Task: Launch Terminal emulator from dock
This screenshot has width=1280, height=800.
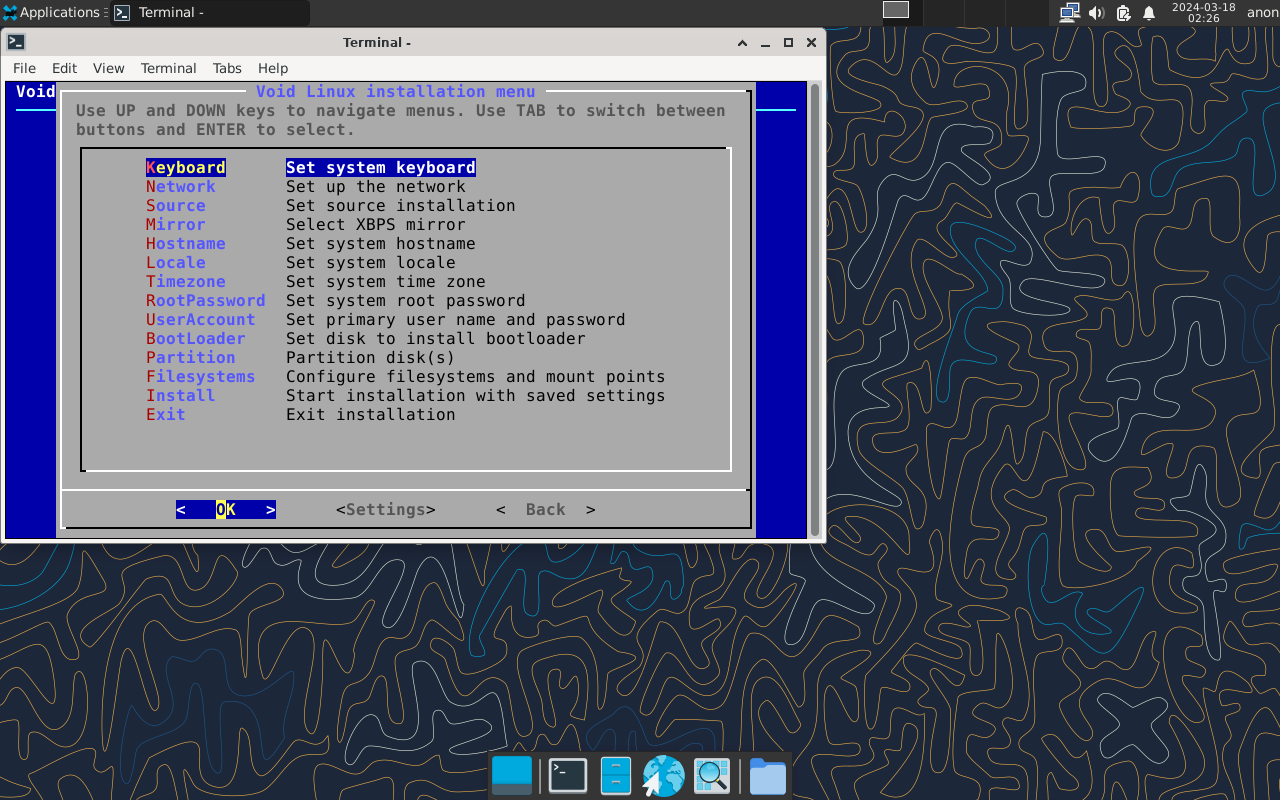Action: pos(567,776)
